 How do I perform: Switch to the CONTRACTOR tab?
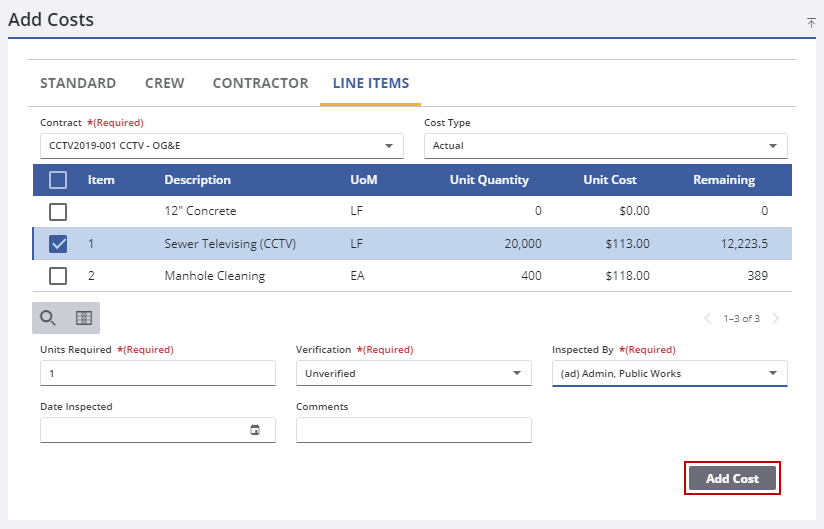click(x=260, y=83)
